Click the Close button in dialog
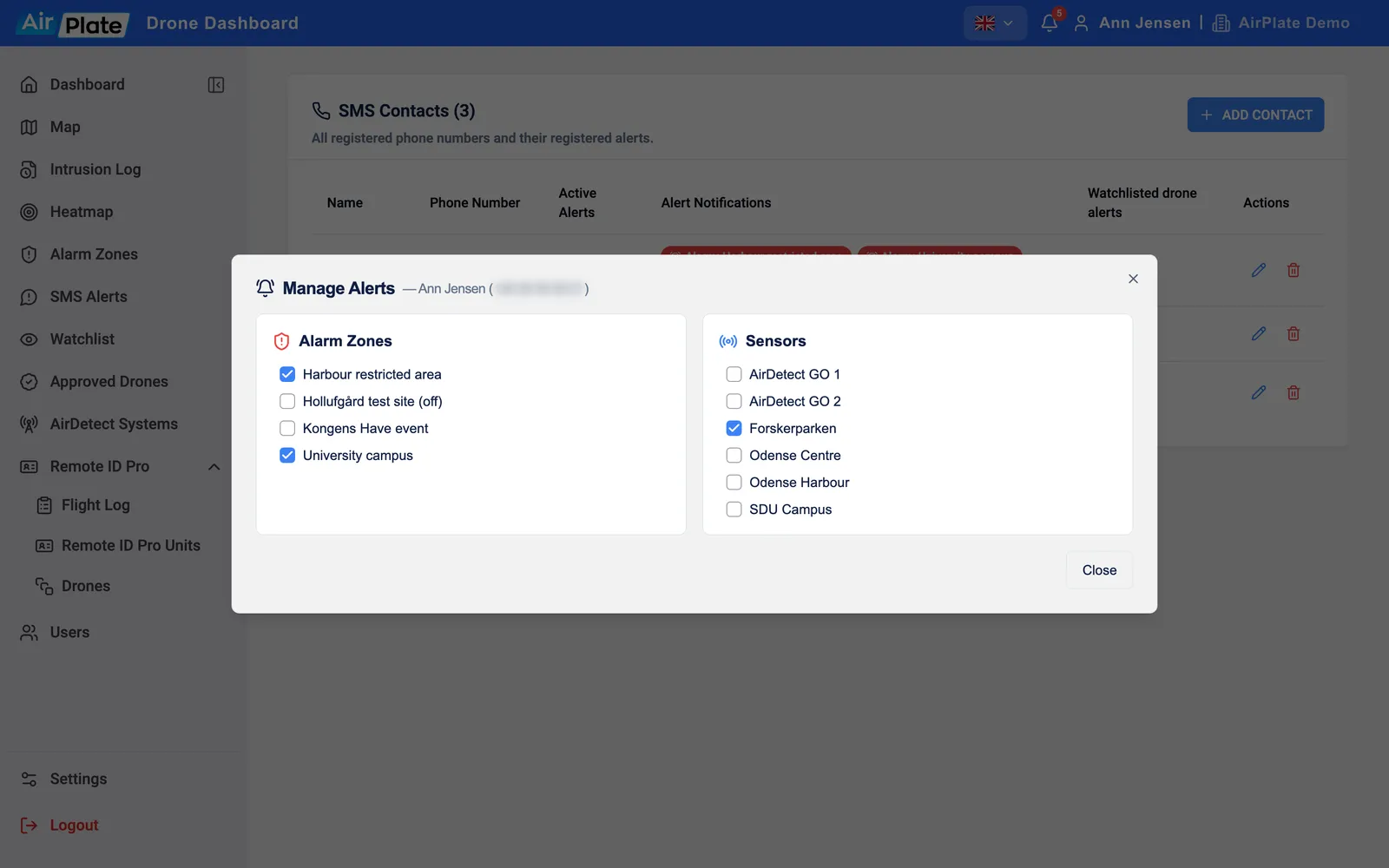This screenshot has height=868, width=1389. tap(1099, 570)
